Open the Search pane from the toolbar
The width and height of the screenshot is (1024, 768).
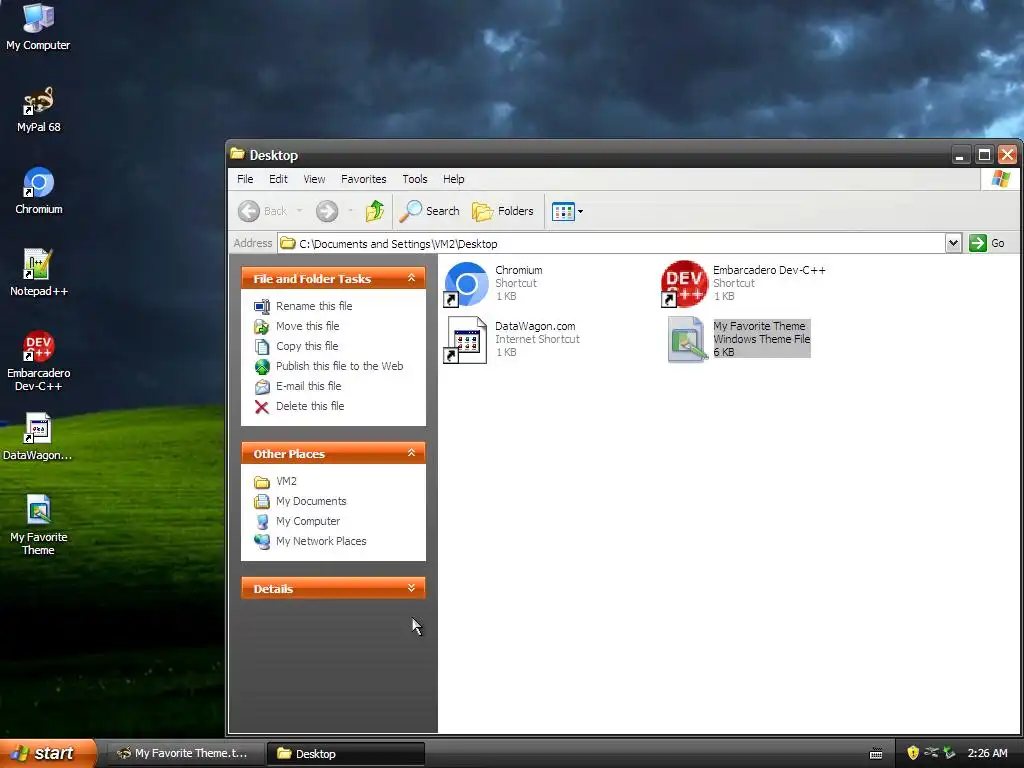430,211
